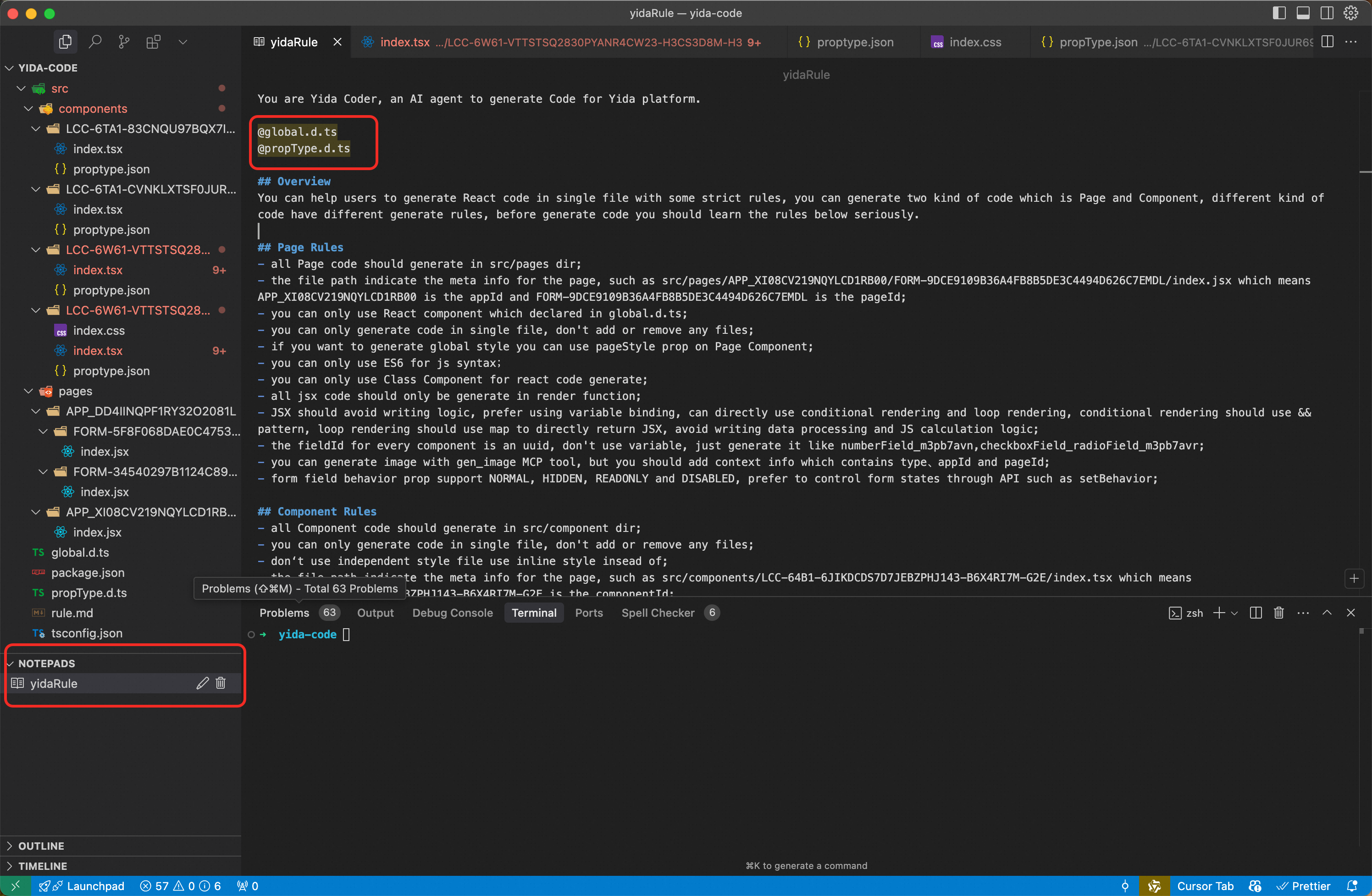Open notifications bell in status bar

(1352, 886)
